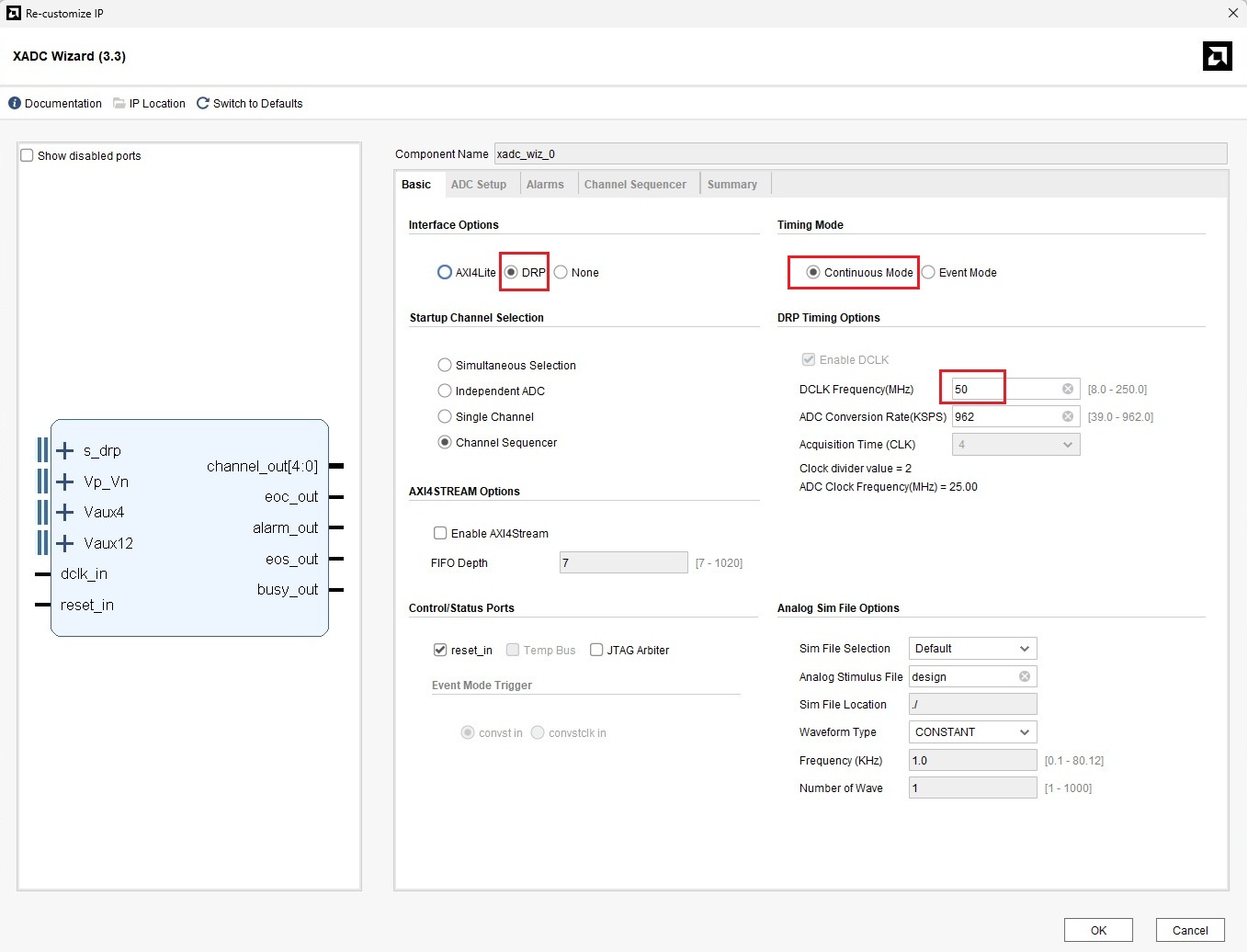Image resolution: width=1247 pixels, height=952 pixels.
Task: Expand the Vp_Vn port plus icon
Action: point(65,482)
